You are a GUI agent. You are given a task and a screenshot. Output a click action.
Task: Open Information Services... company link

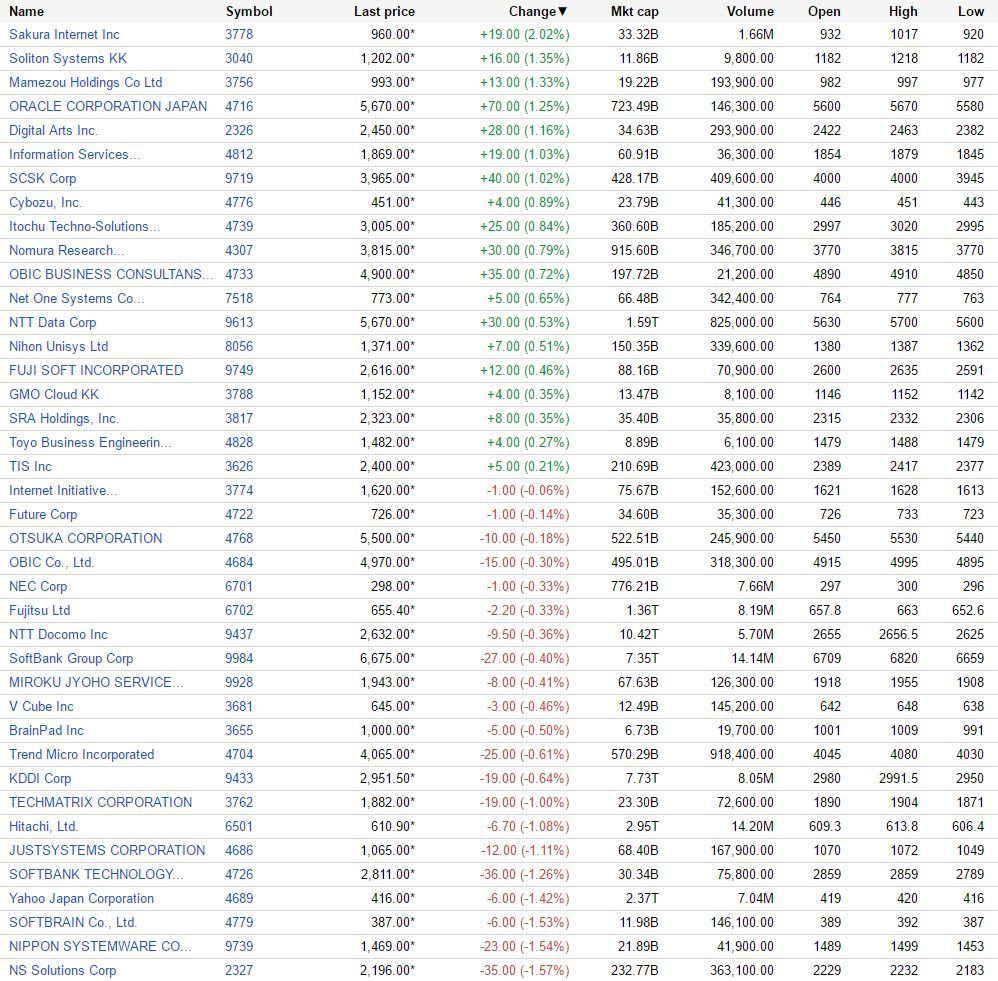pos(74,155)
